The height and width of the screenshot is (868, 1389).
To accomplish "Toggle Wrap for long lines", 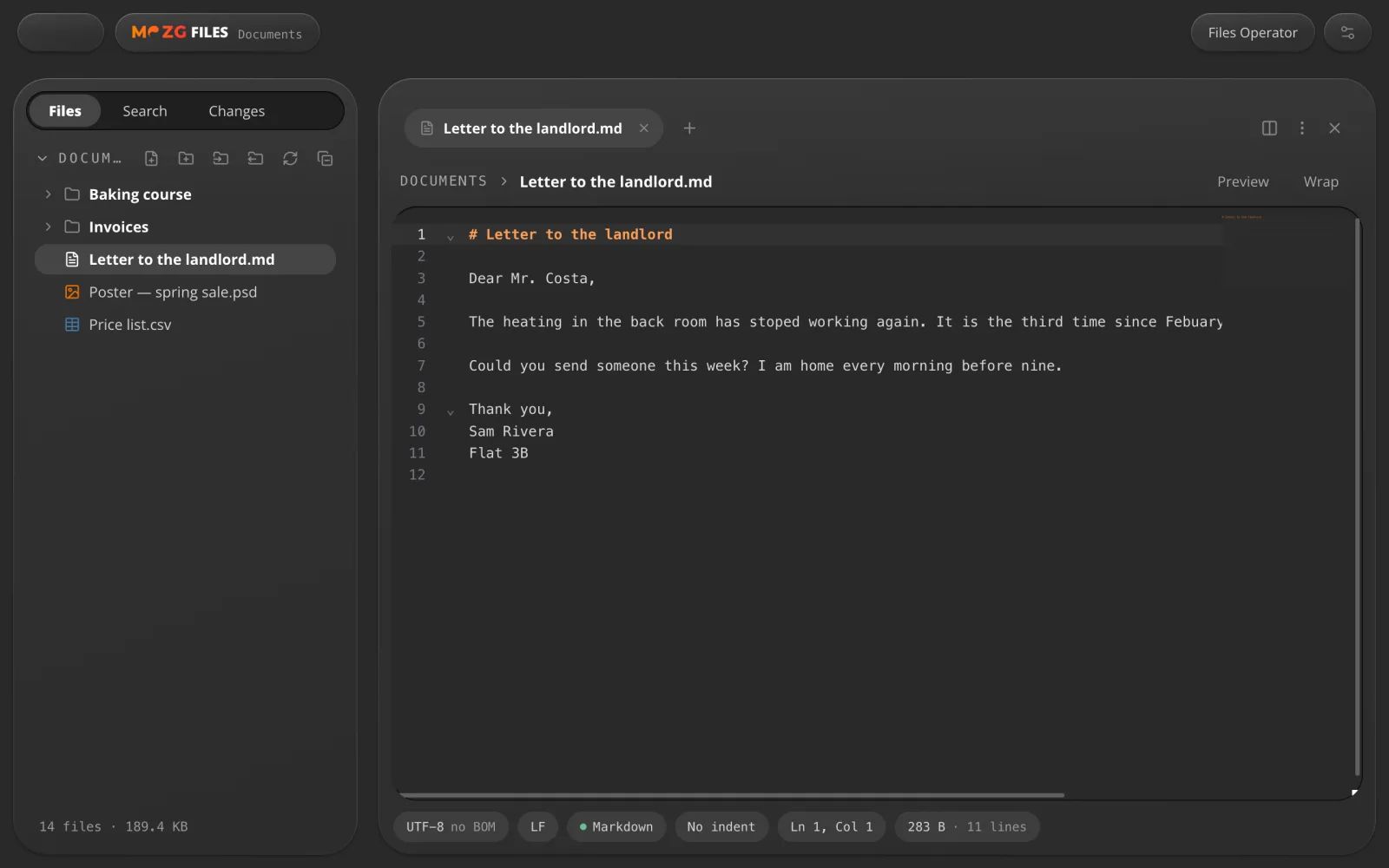I will pyautogui.click(x=1320, y=181).
